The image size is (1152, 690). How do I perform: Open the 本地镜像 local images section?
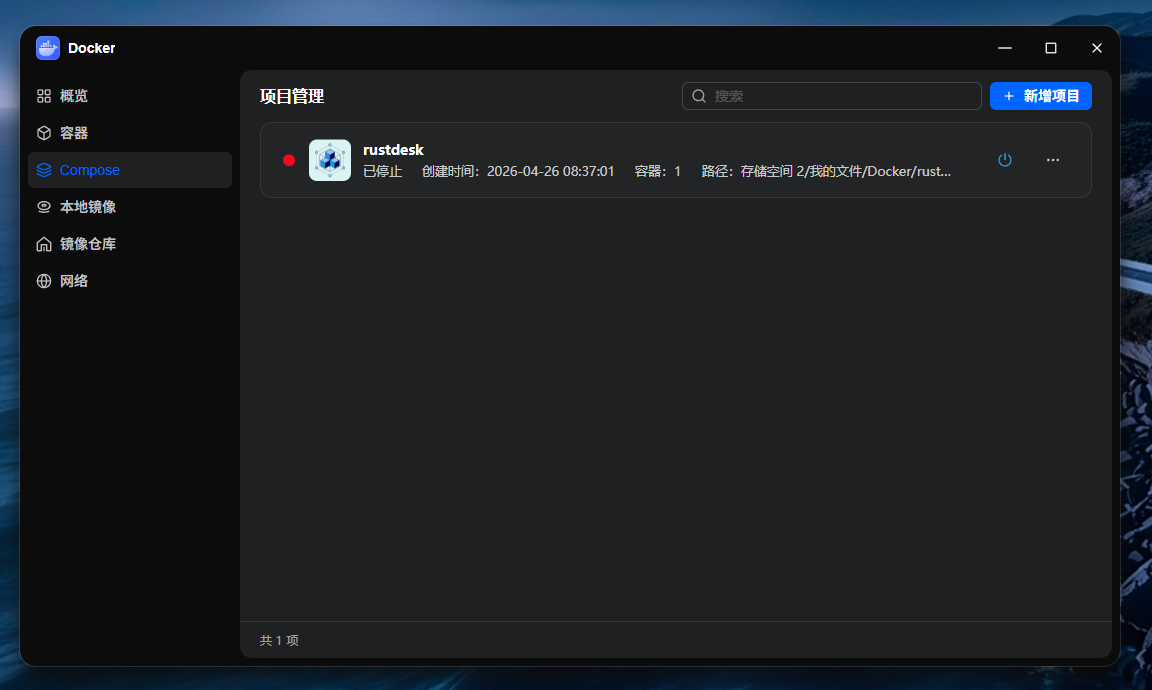click(129, 207)
